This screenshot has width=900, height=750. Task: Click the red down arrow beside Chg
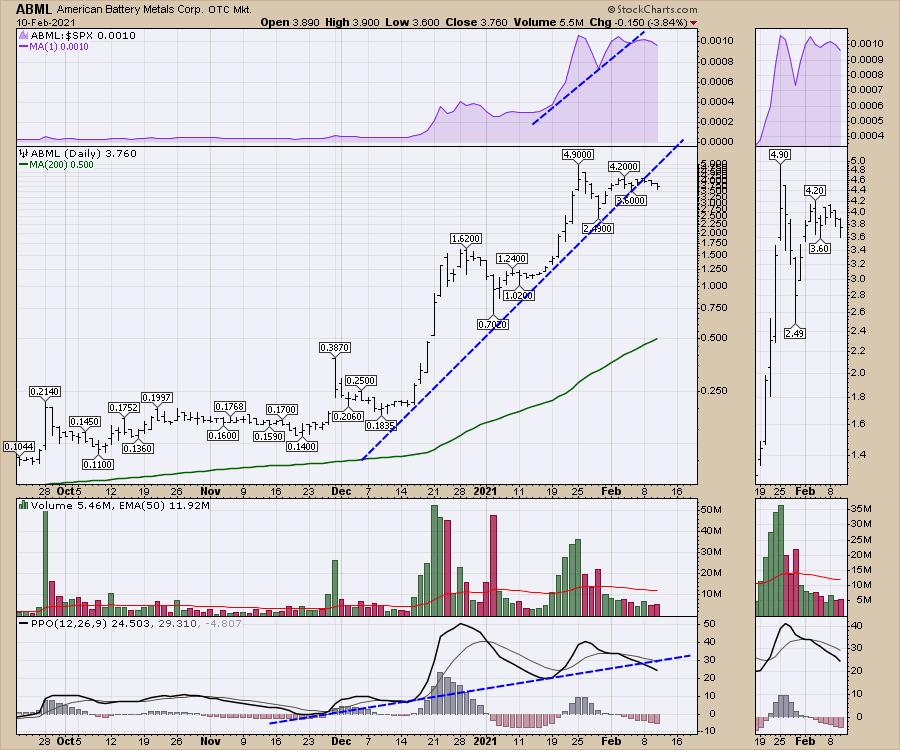[695, 21]
